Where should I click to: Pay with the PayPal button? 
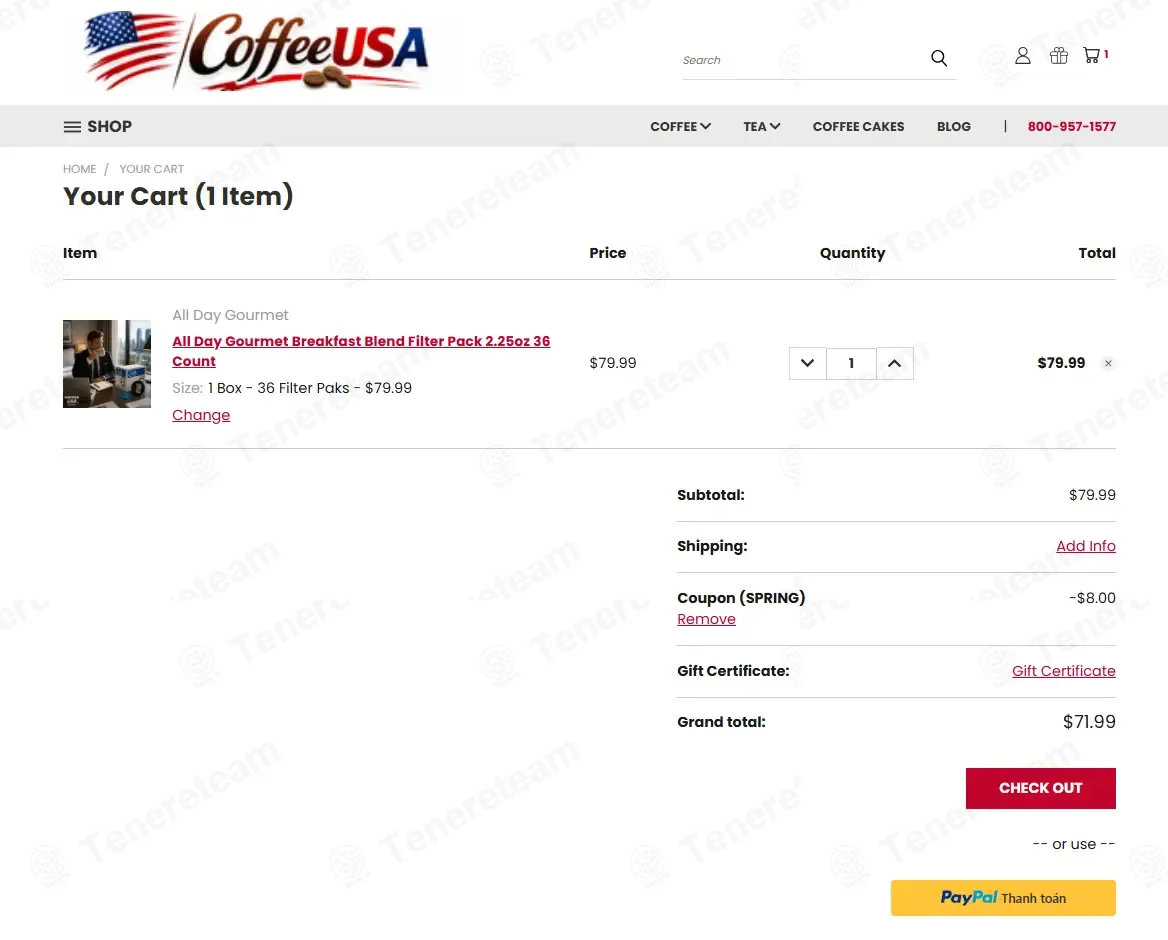point(1003,898)
